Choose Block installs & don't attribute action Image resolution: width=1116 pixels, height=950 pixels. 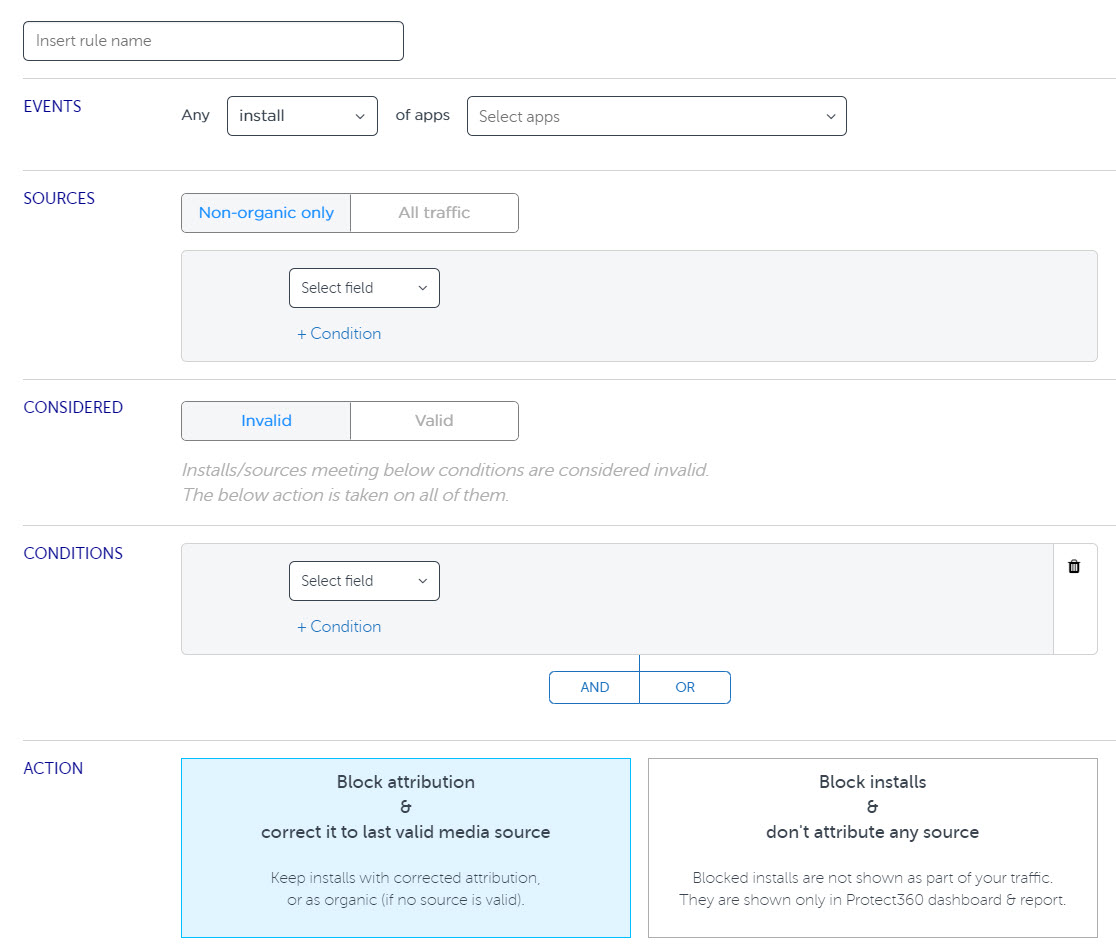(872, 847)
